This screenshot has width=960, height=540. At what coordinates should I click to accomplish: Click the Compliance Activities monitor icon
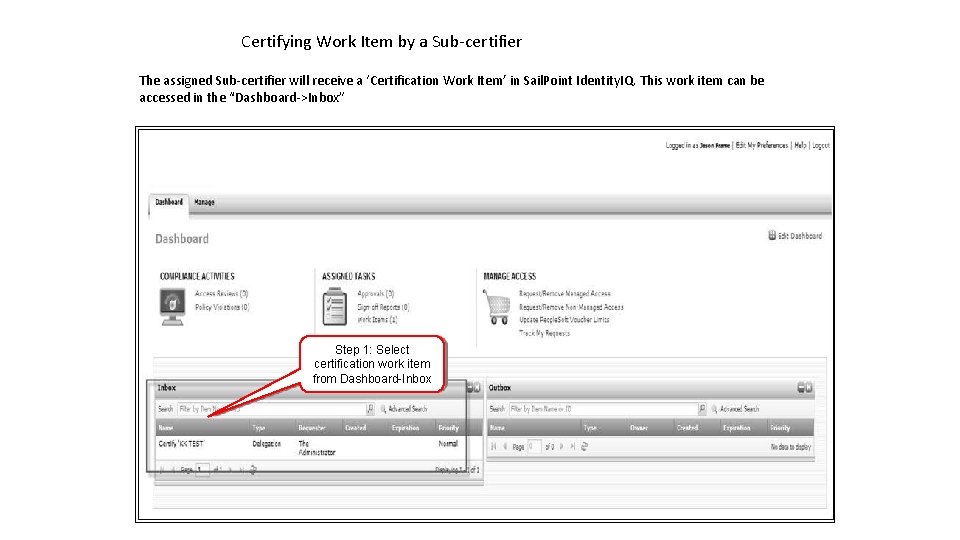tap(173, 307)
